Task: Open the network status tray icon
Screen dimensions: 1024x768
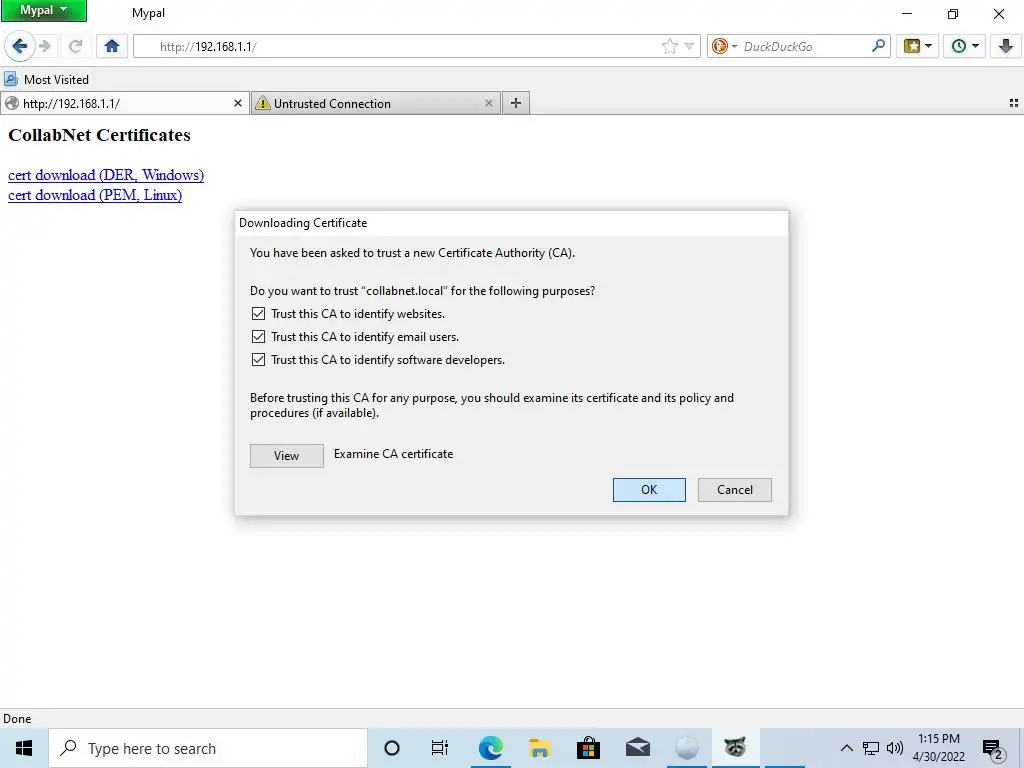Action: click(871, 748)
